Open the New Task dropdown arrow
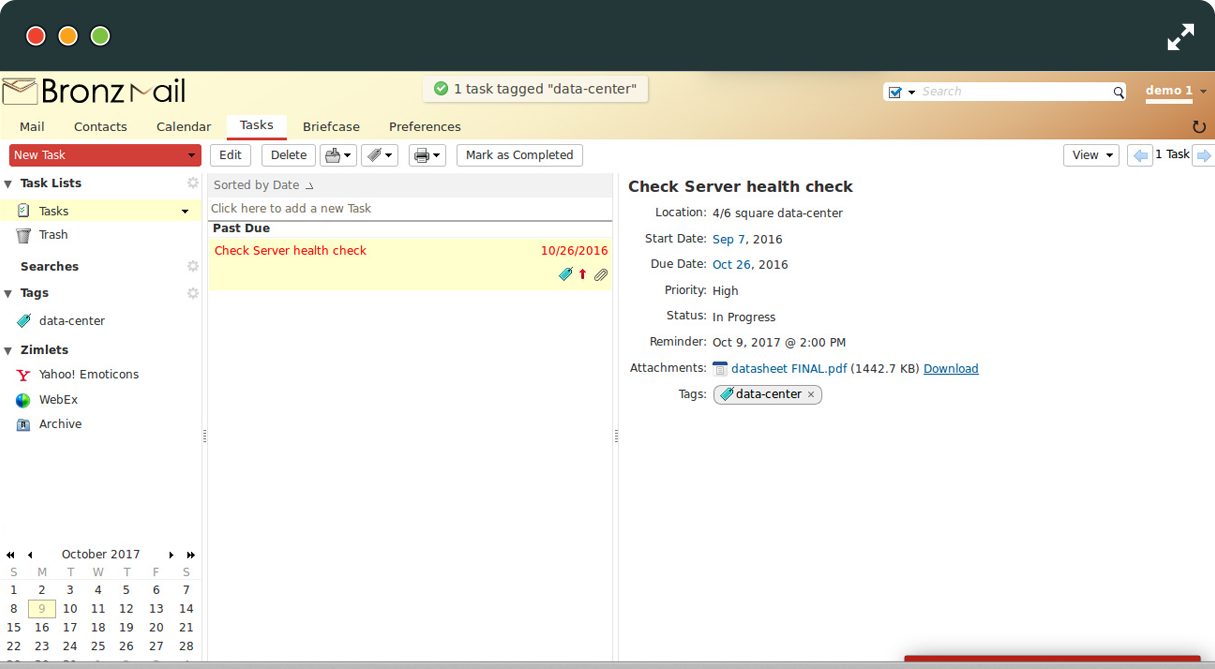Viewport: 1215px width, 669px height. click(x=191, y=156)
